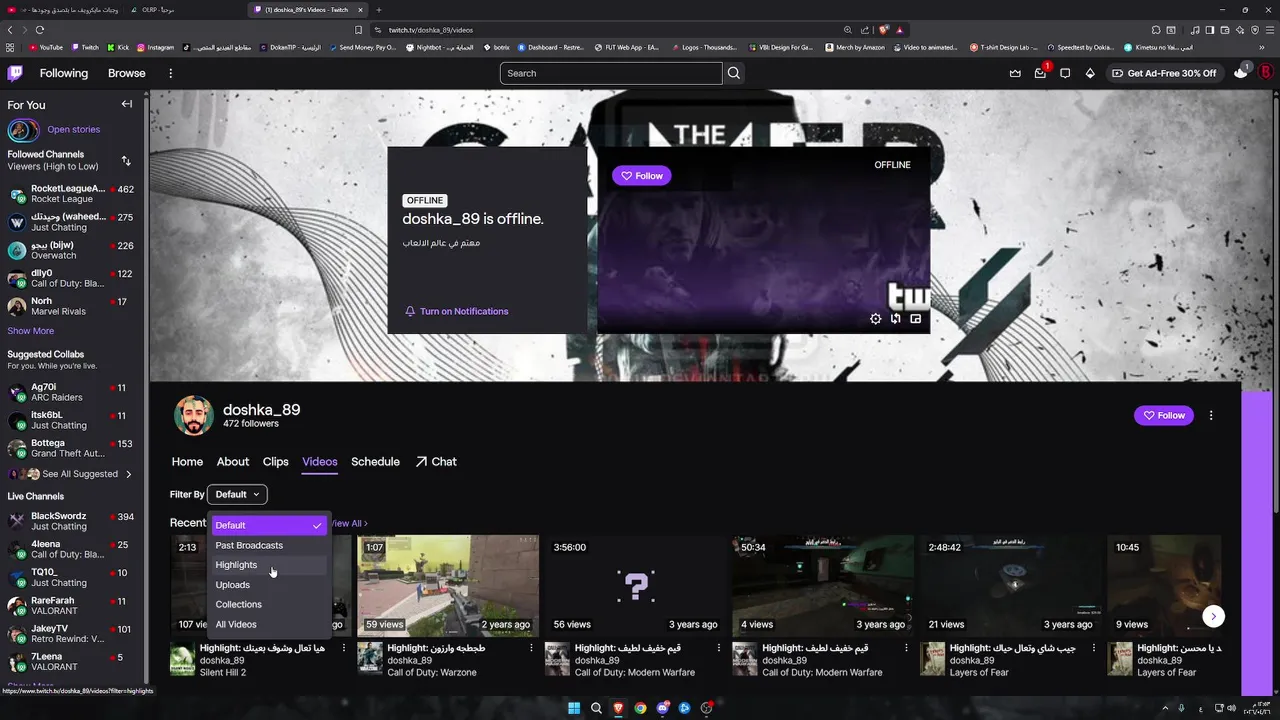
Task: Open Windows Start menu
Action: click(574, 708)
